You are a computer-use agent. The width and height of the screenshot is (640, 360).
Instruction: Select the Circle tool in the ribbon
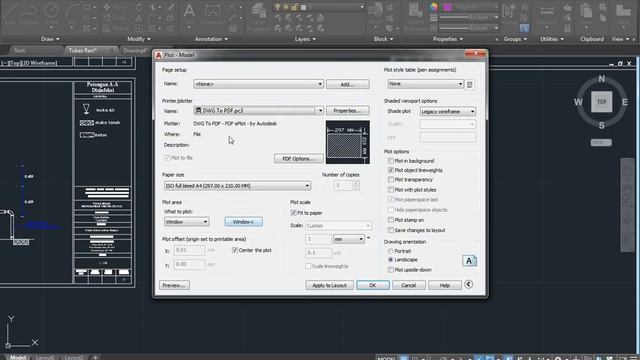coord(51,12)
